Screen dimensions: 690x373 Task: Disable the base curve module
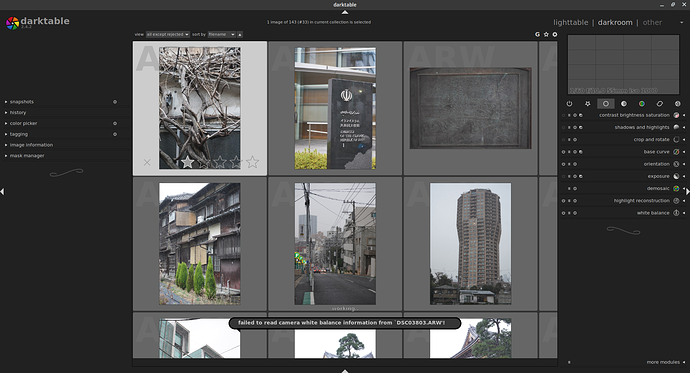563,152
